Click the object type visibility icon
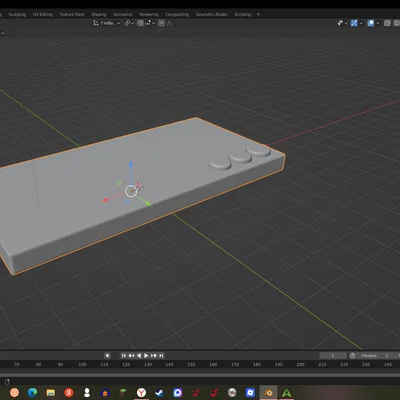The width and height of the screenshot is (400, 400). pyautogui.click(x=340, y=23)
